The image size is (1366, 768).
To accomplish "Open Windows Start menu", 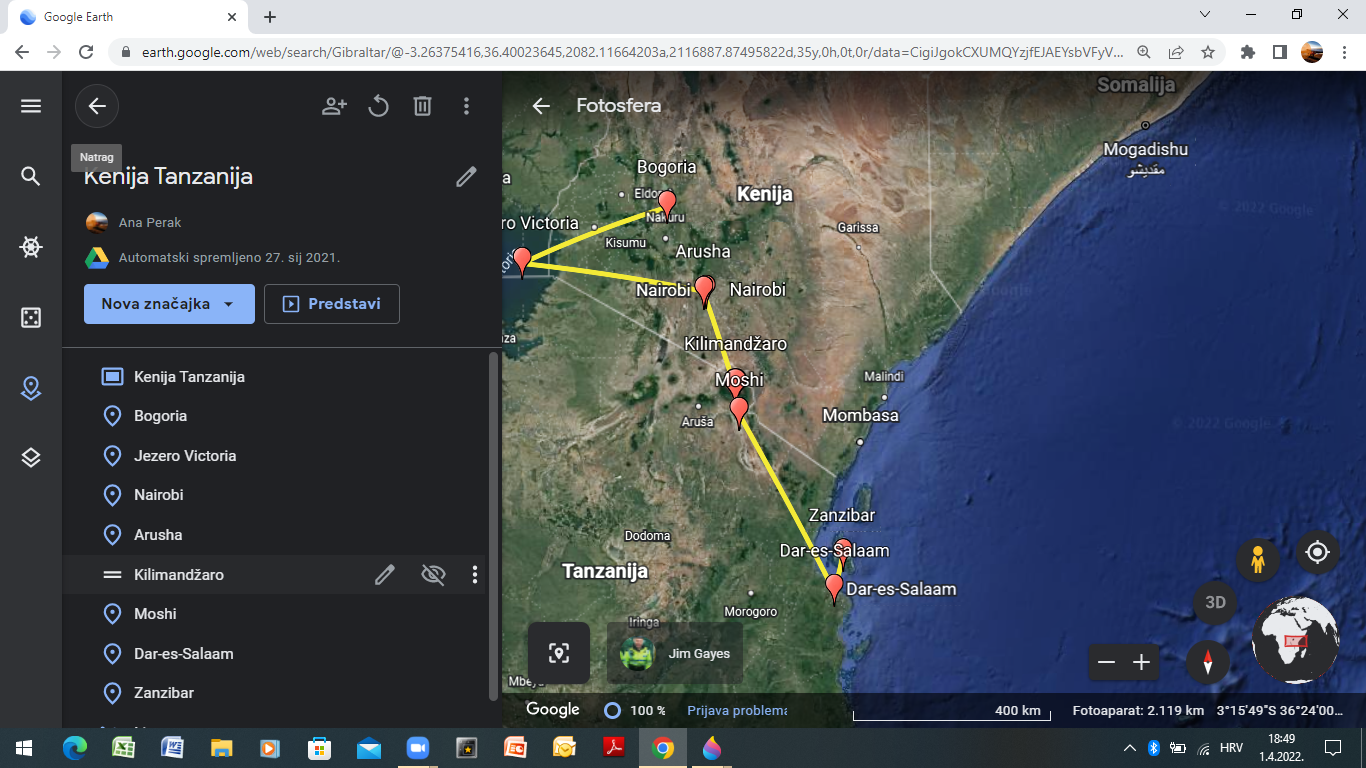I will pyautogui.click(x=24, y=748).
